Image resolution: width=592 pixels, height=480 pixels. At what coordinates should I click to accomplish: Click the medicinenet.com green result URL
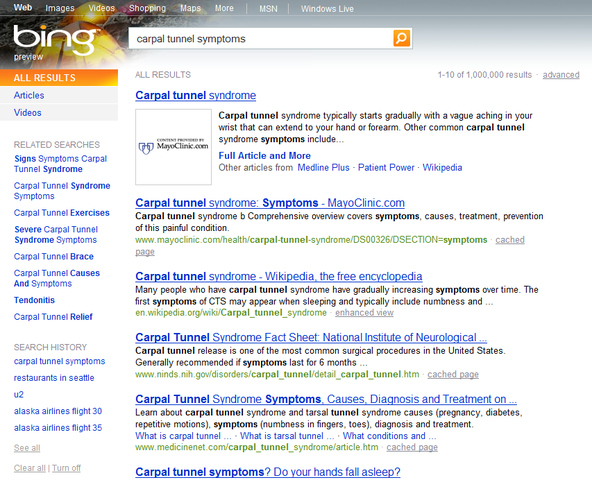pyautogui.click(x=257, y=447)
